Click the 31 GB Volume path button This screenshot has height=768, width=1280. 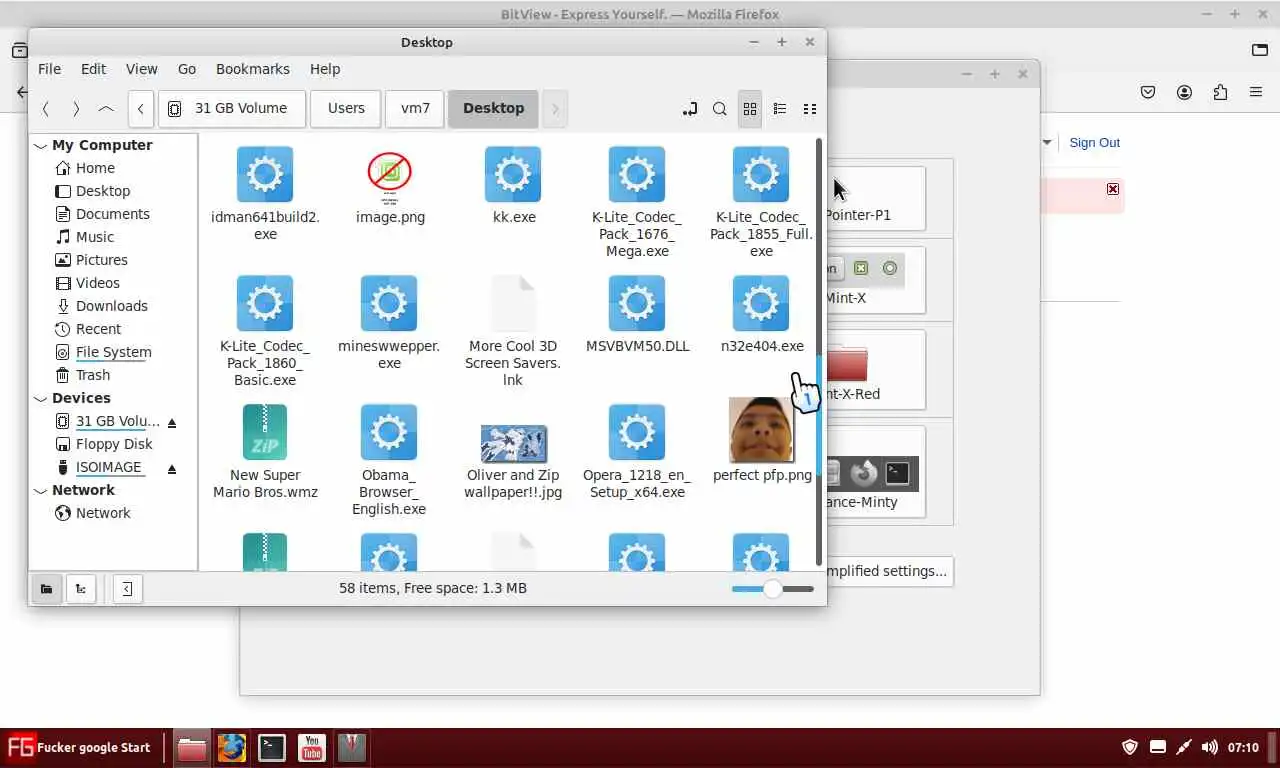[x=232, y=109]
